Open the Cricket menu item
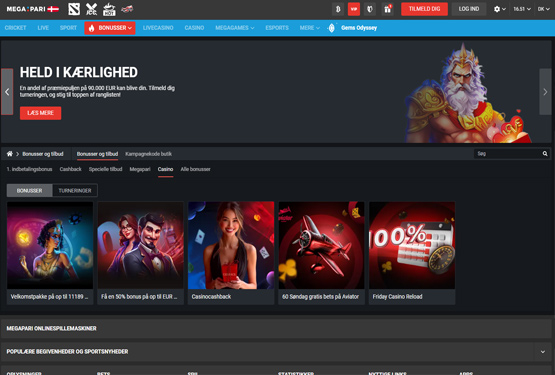555x375 pixels. click(16, 28)
